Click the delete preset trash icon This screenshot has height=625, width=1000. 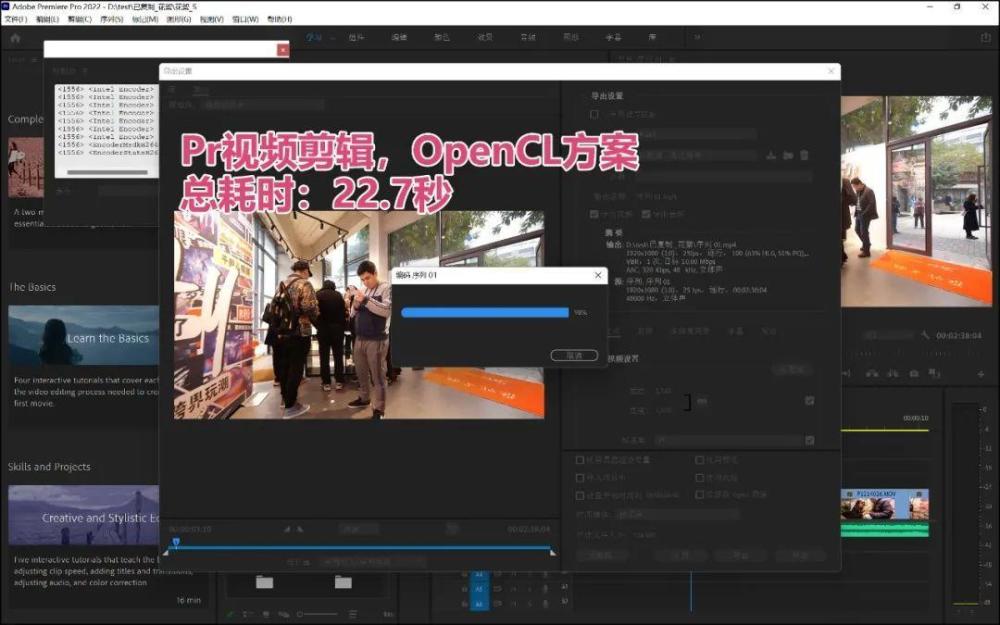click(804, 155)
